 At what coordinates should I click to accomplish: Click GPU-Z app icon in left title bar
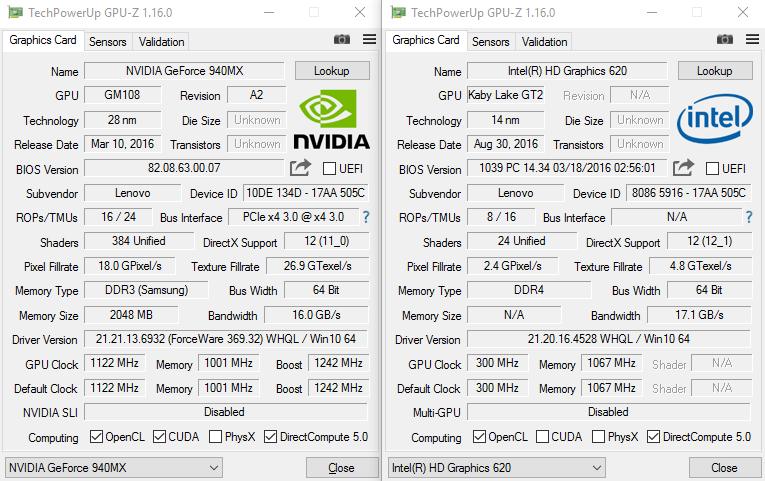click(x=16, y=12)
